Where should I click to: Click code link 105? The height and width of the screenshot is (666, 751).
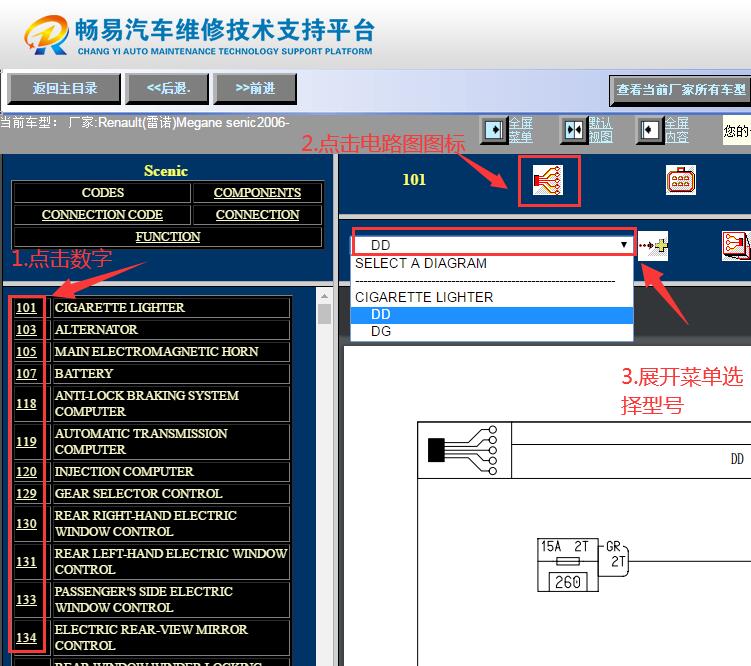click(x=26, y=351)
